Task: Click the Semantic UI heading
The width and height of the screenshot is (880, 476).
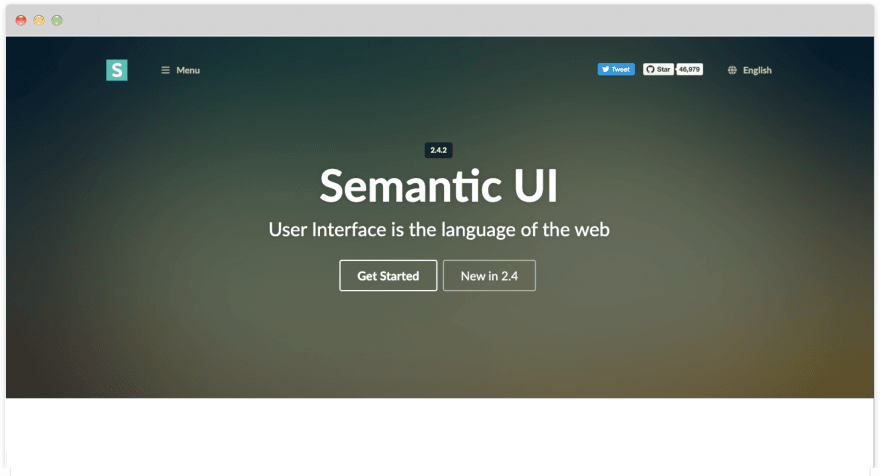Action: coord(438,186)
